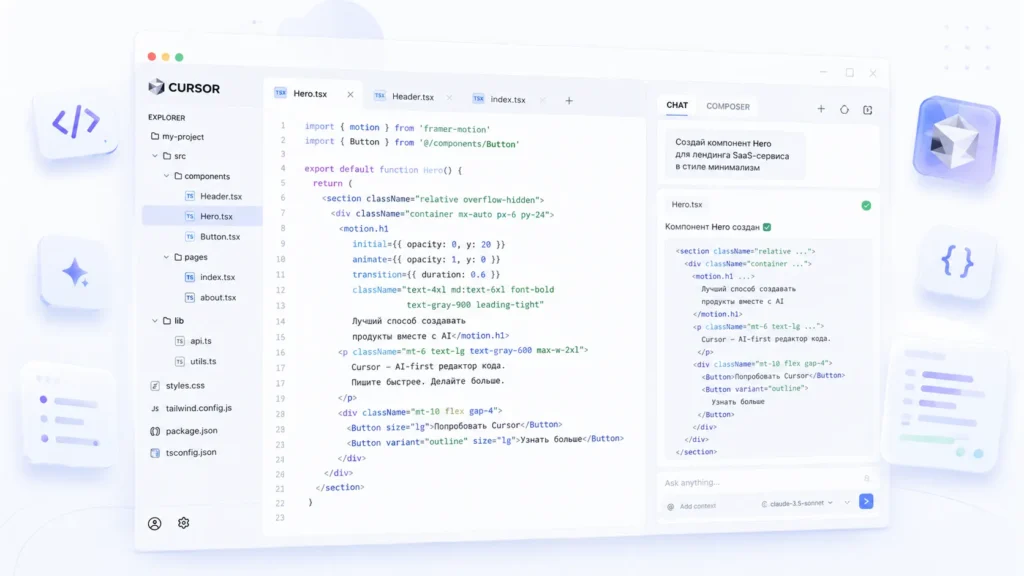The image size is (1024, 576).
Task: Click the tsconfig.json file icon
Action: click(155, 453)
